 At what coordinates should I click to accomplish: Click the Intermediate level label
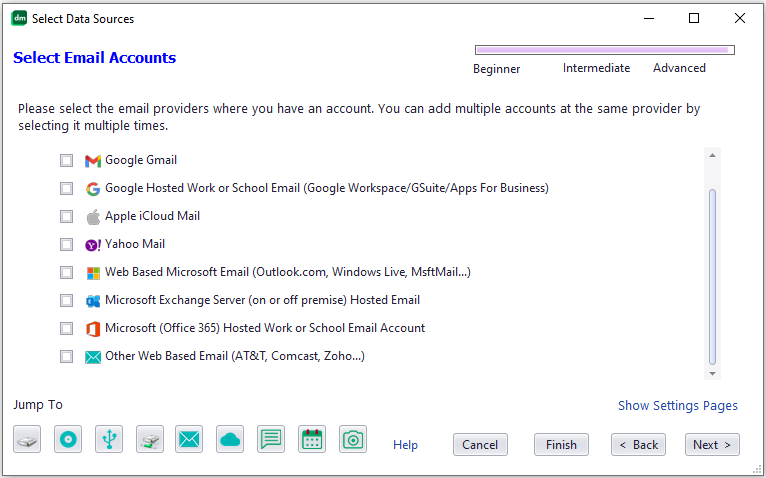[596, 68]
